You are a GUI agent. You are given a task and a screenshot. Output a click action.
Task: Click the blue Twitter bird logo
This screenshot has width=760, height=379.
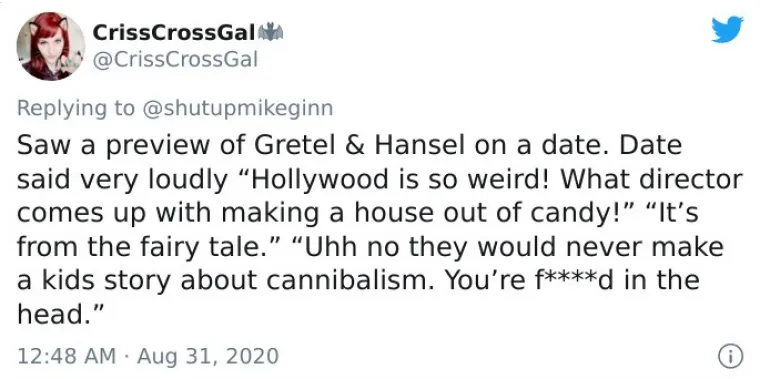[x=727, y=29]
